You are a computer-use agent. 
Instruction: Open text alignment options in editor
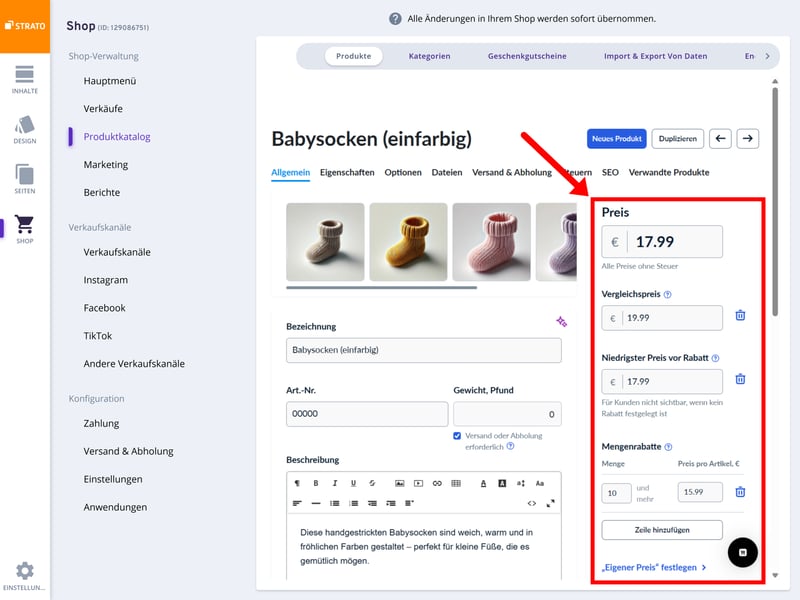pyautogui.click(x=297, y=503)
